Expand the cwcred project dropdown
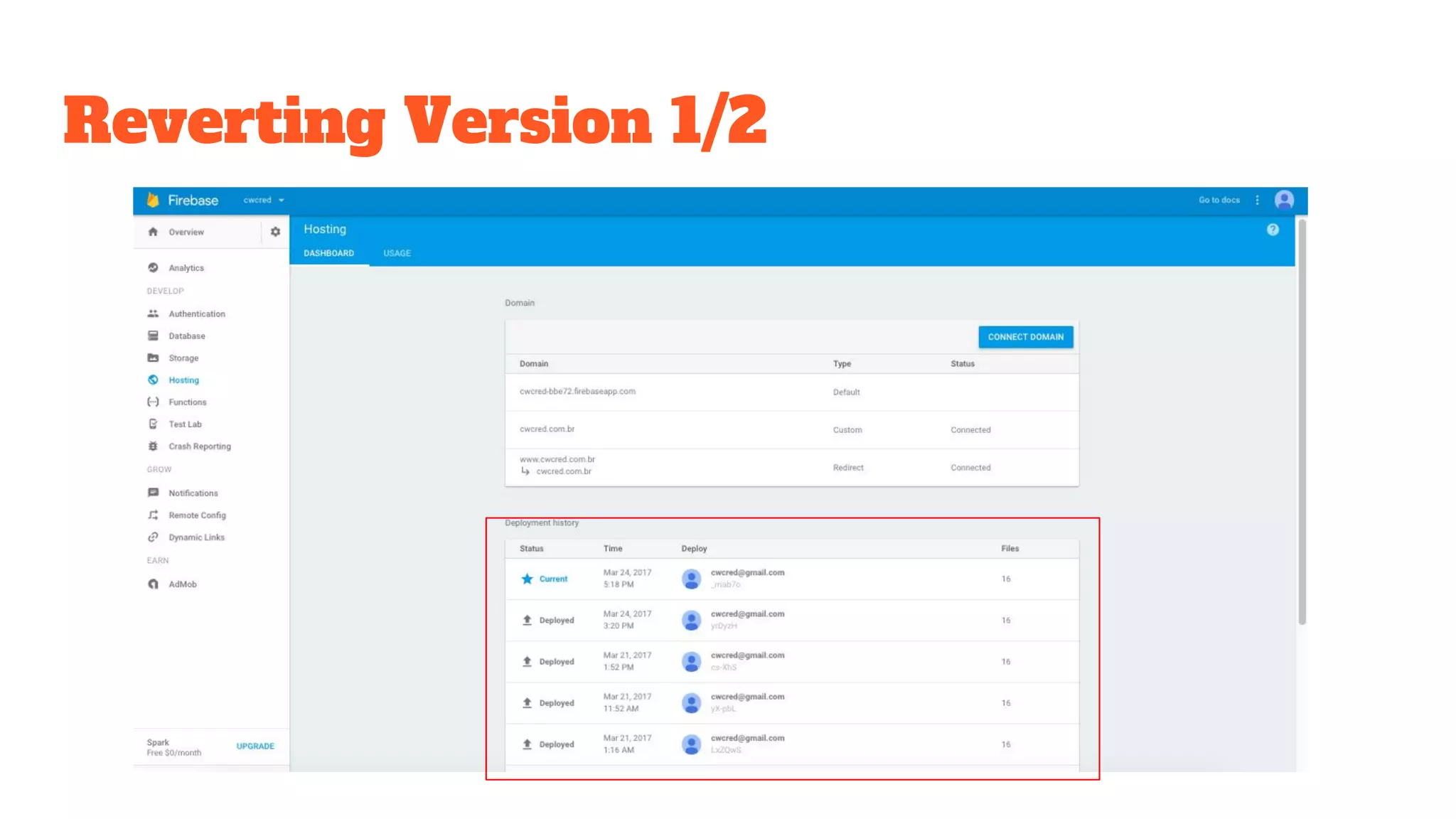The width and height of the screenshot is (1456, 819). click(x=264, y=200)
